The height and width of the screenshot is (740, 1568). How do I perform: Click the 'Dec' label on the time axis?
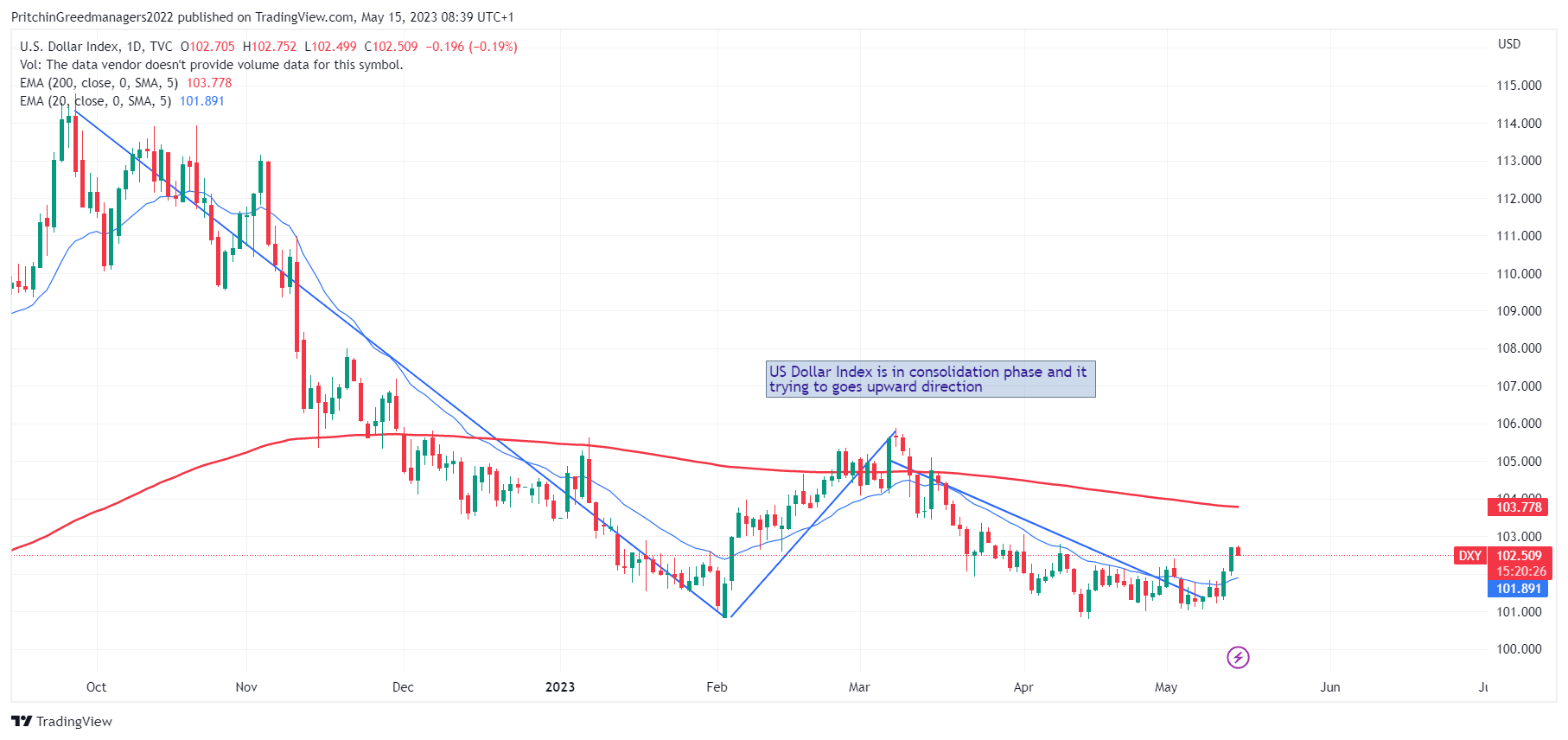[403, 687]
